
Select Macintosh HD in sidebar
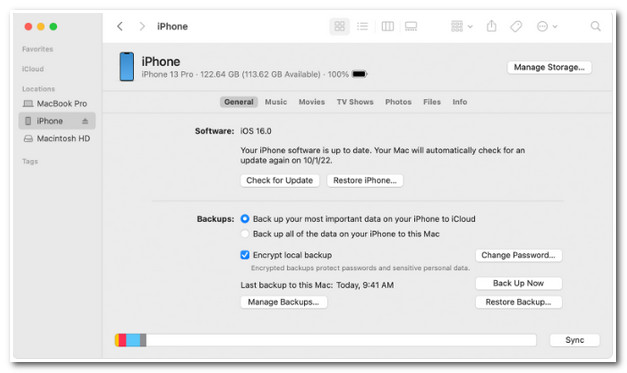coord(56,138)
